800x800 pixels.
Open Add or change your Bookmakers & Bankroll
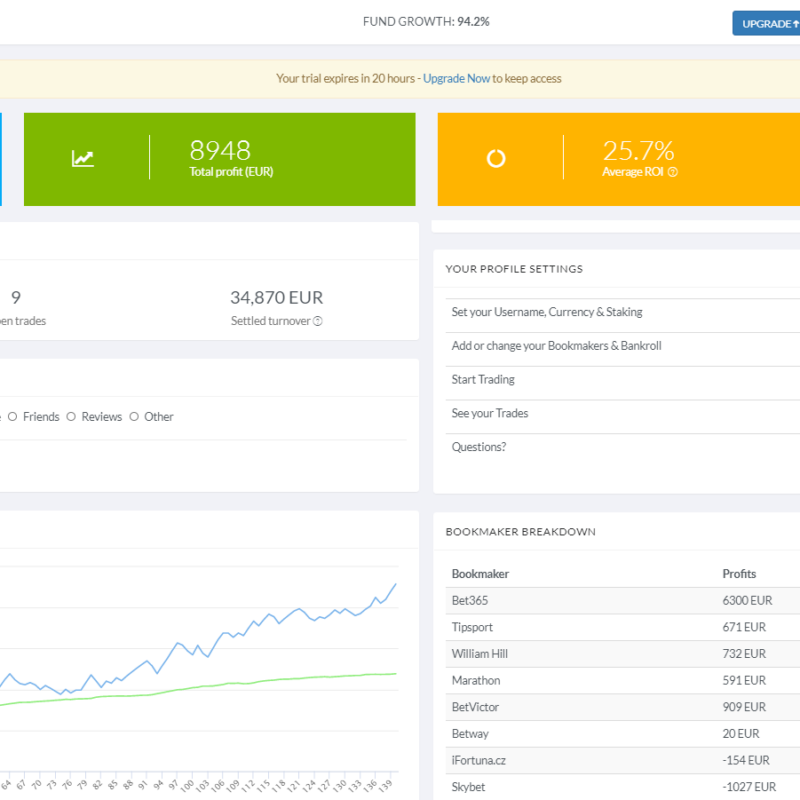click(x=556, y=346)
